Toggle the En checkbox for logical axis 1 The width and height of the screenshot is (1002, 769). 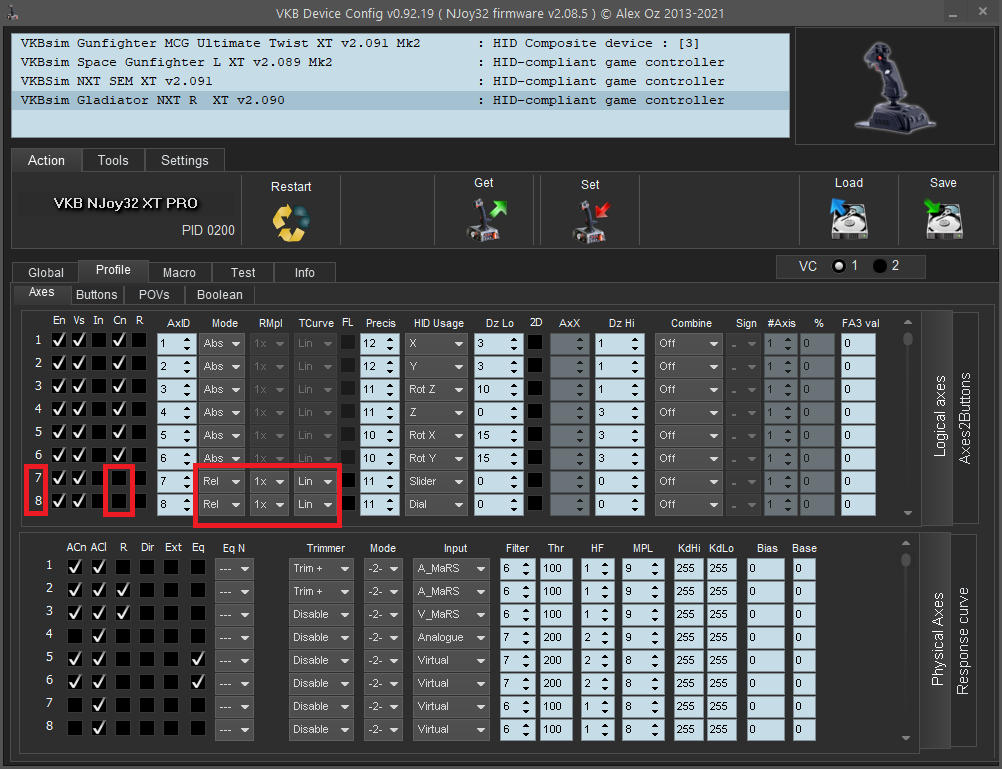[59, 341]
